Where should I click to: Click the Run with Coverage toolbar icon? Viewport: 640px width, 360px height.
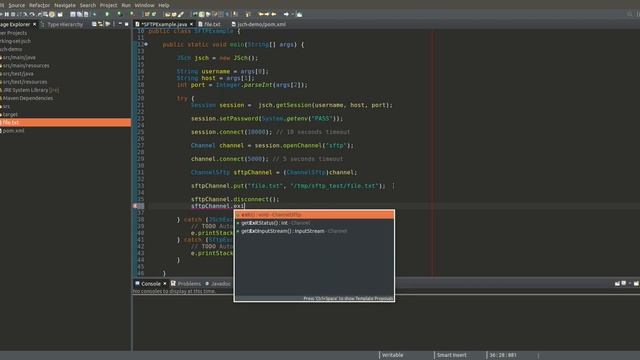(x=120, y=14)
